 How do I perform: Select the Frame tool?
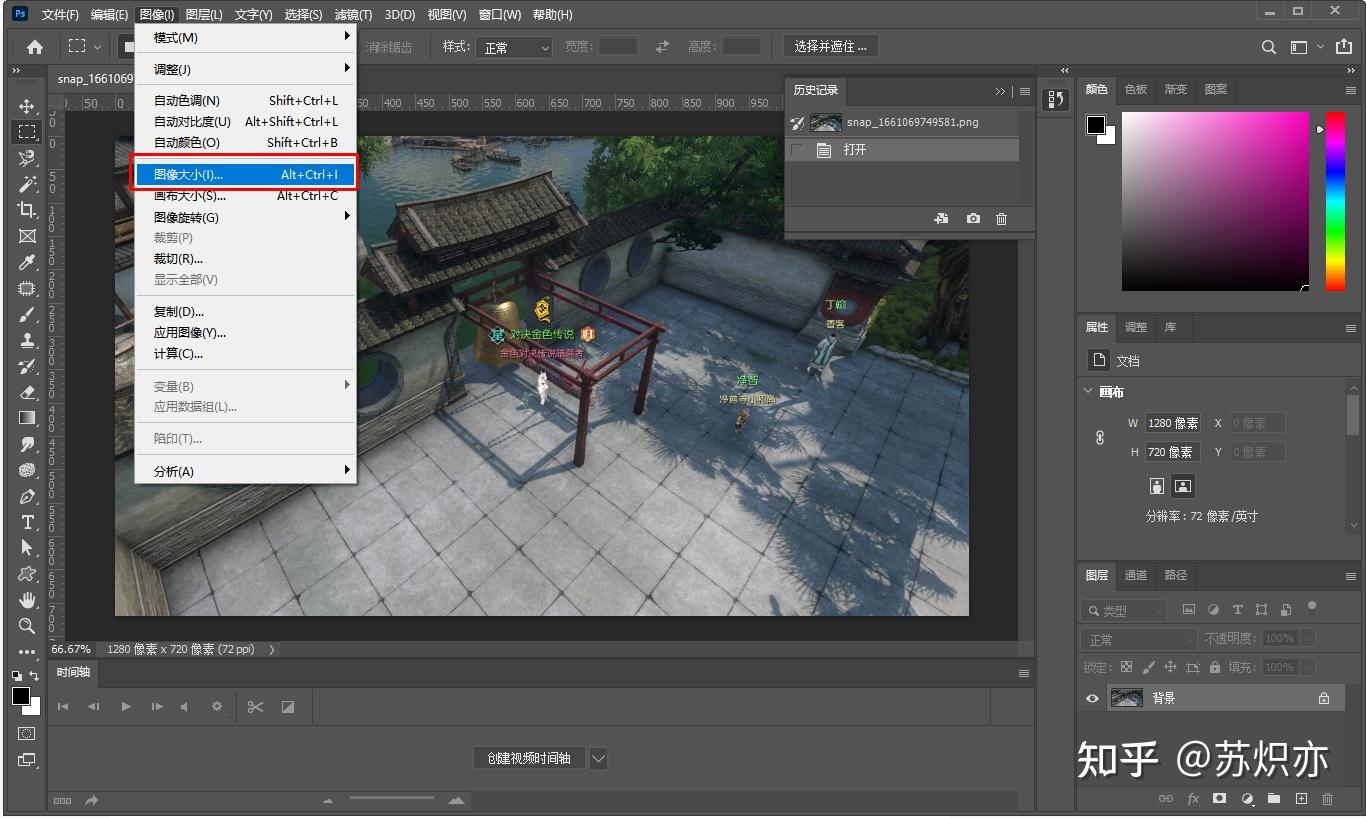[27, 236]
